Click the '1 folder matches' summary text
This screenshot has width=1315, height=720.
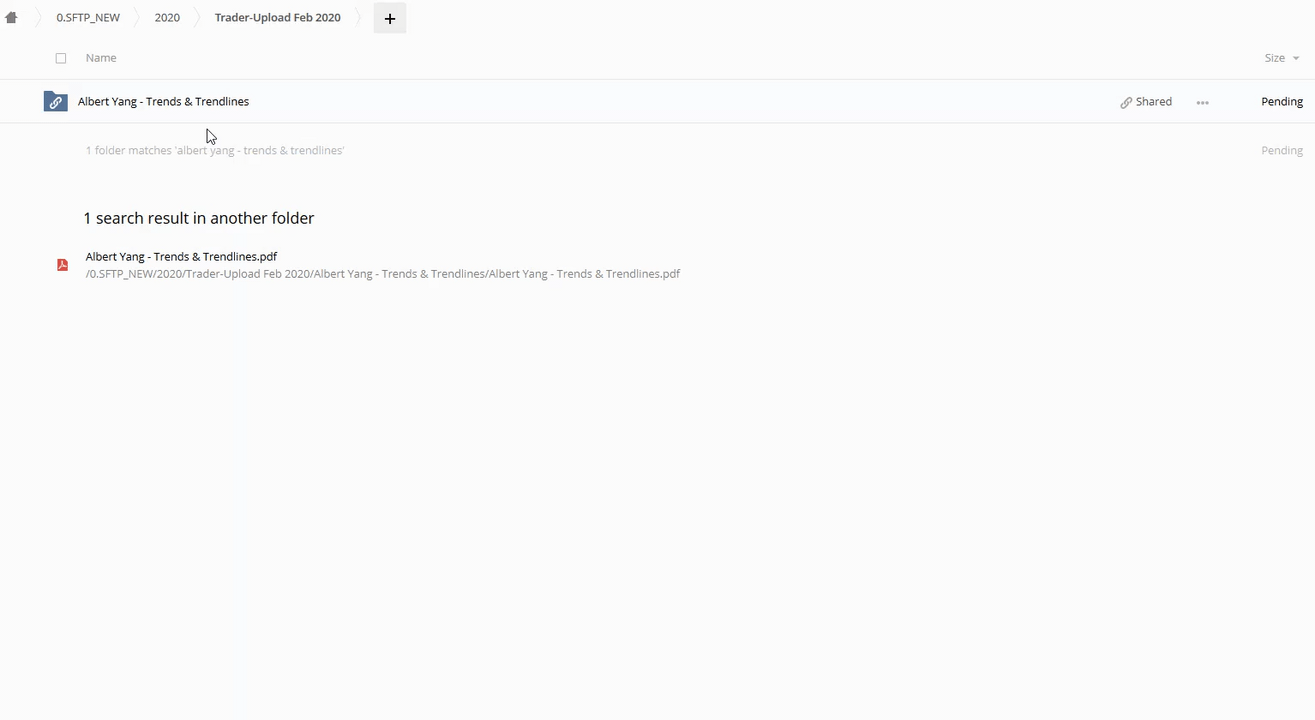(214, 151)
